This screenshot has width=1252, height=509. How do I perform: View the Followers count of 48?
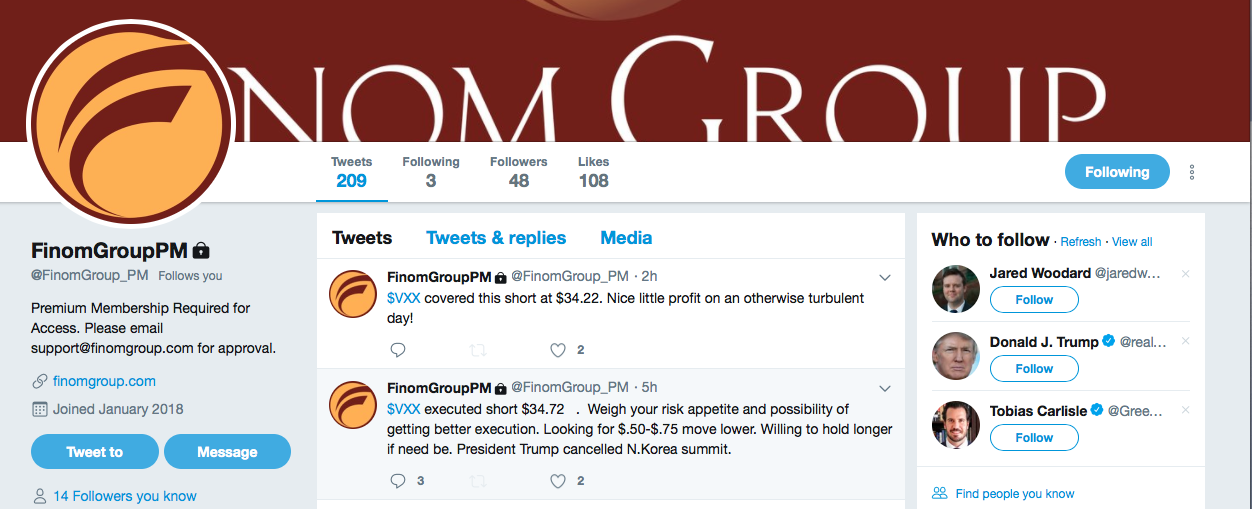pos(518,172)
